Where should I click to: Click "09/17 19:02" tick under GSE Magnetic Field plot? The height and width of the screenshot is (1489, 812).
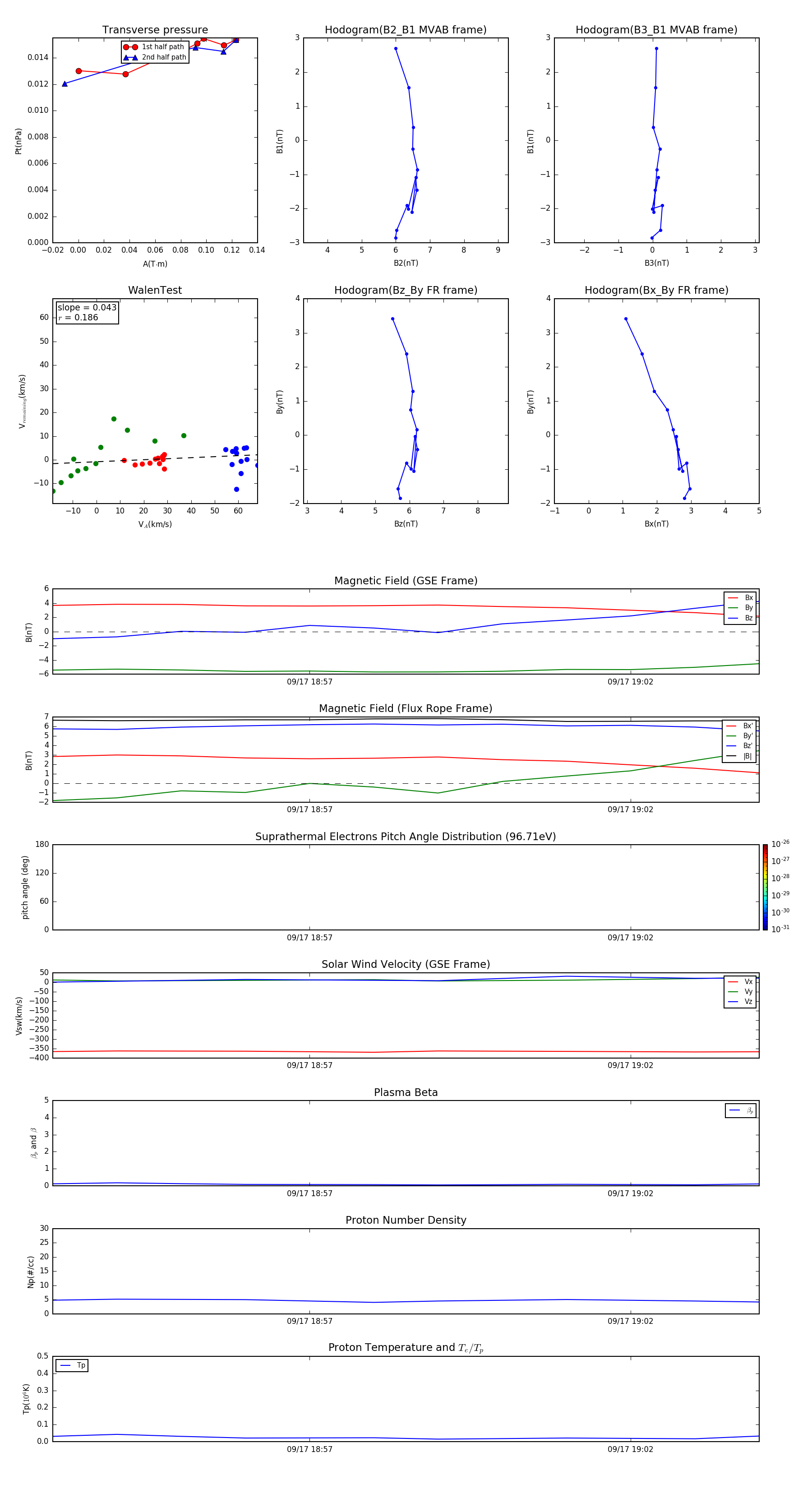click(631, 681)
